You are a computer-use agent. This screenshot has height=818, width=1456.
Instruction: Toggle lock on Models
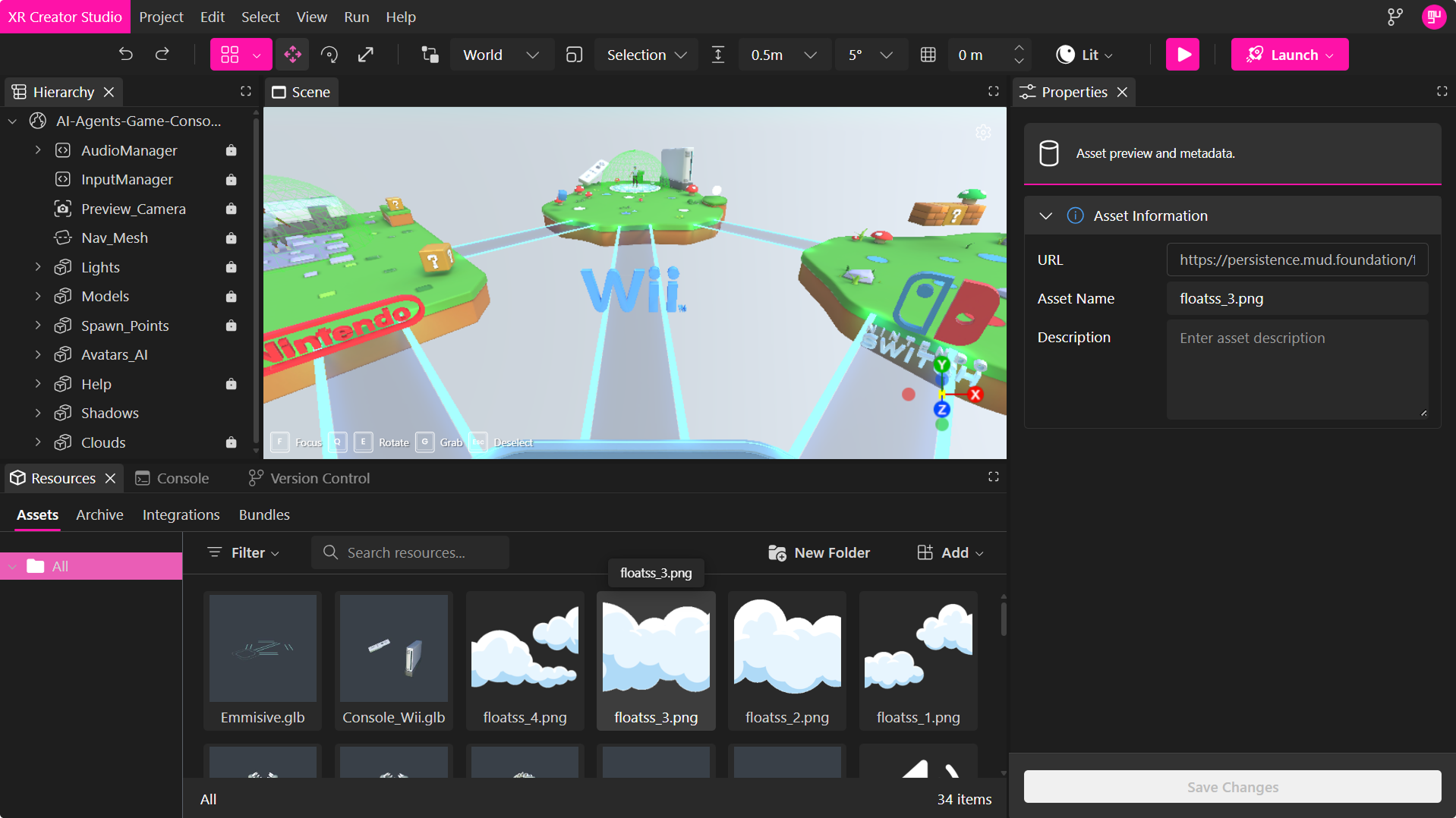pos(232,297)
